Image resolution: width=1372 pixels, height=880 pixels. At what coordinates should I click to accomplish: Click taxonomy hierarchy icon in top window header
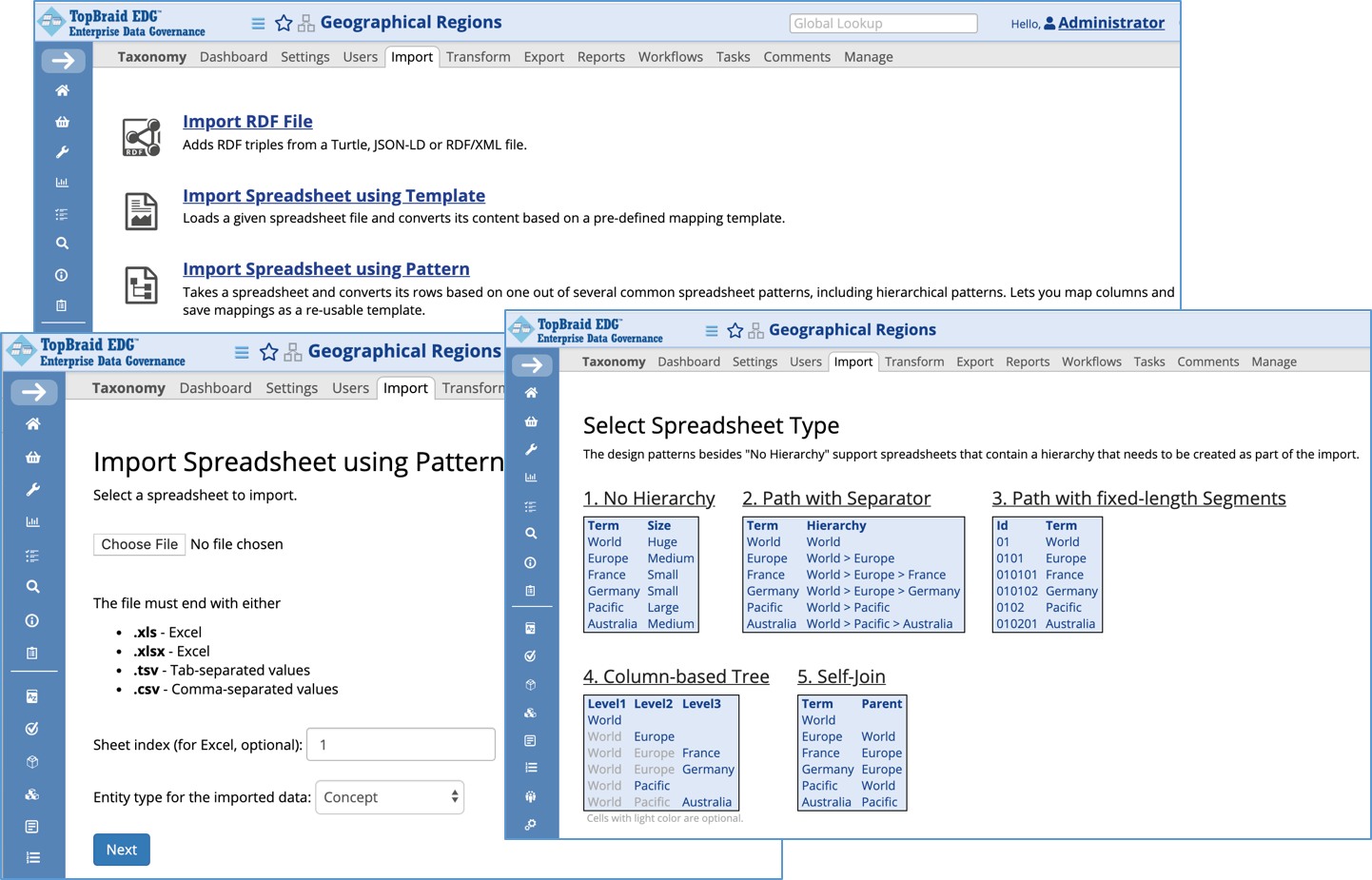[306, 23]
